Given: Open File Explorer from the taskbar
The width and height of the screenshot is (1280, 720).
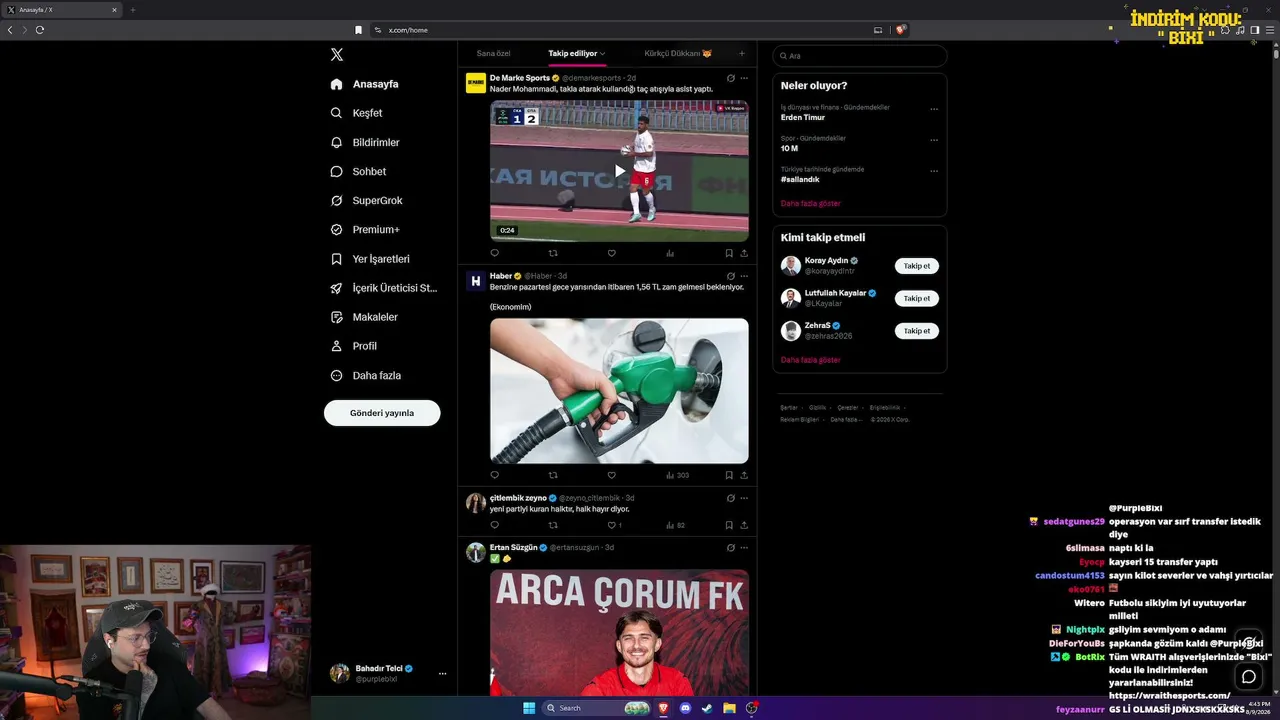Looking at the screenshot, I should (x=729, y=708).
